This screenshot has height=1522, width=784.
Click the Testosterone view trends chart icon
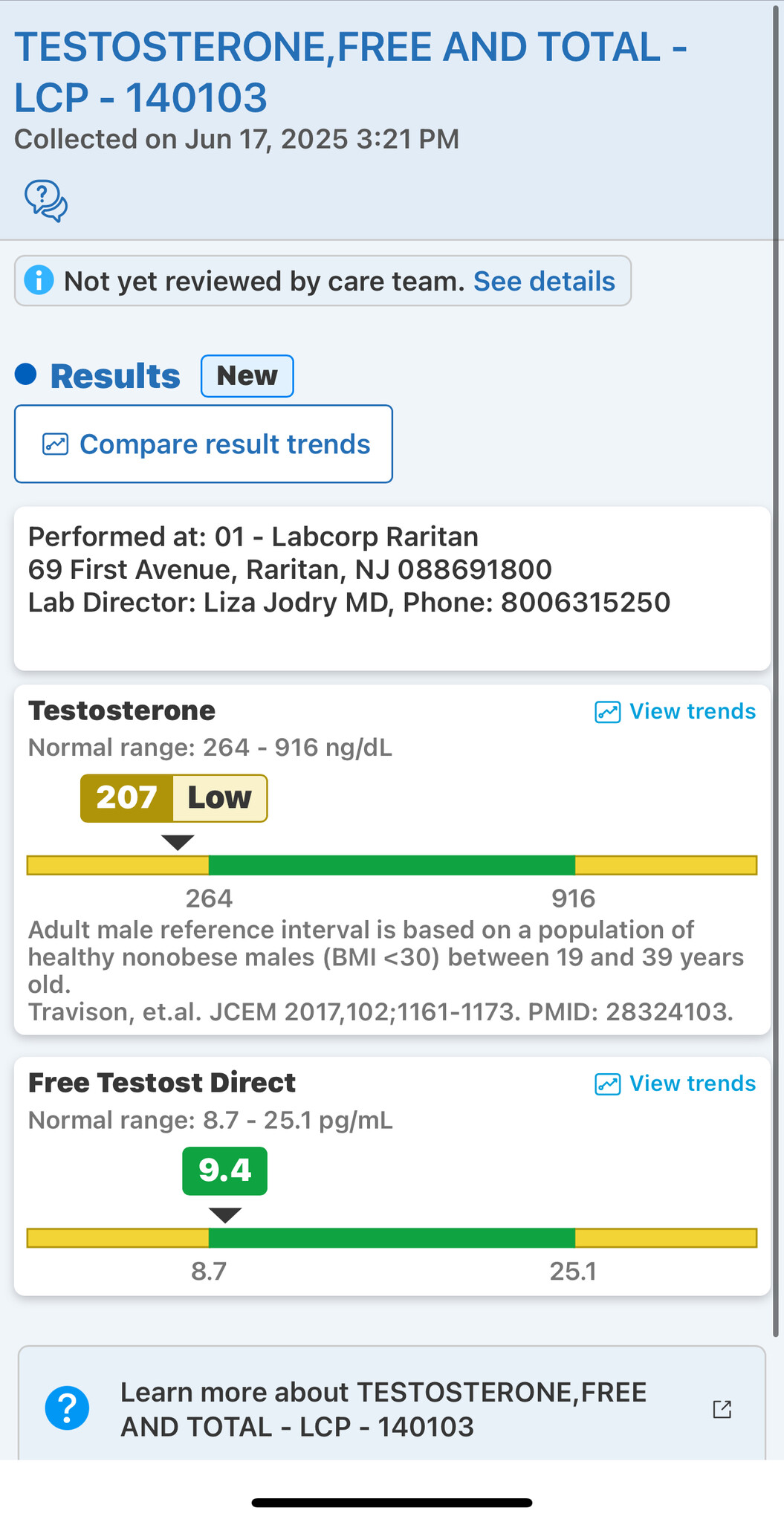[608, 712]
